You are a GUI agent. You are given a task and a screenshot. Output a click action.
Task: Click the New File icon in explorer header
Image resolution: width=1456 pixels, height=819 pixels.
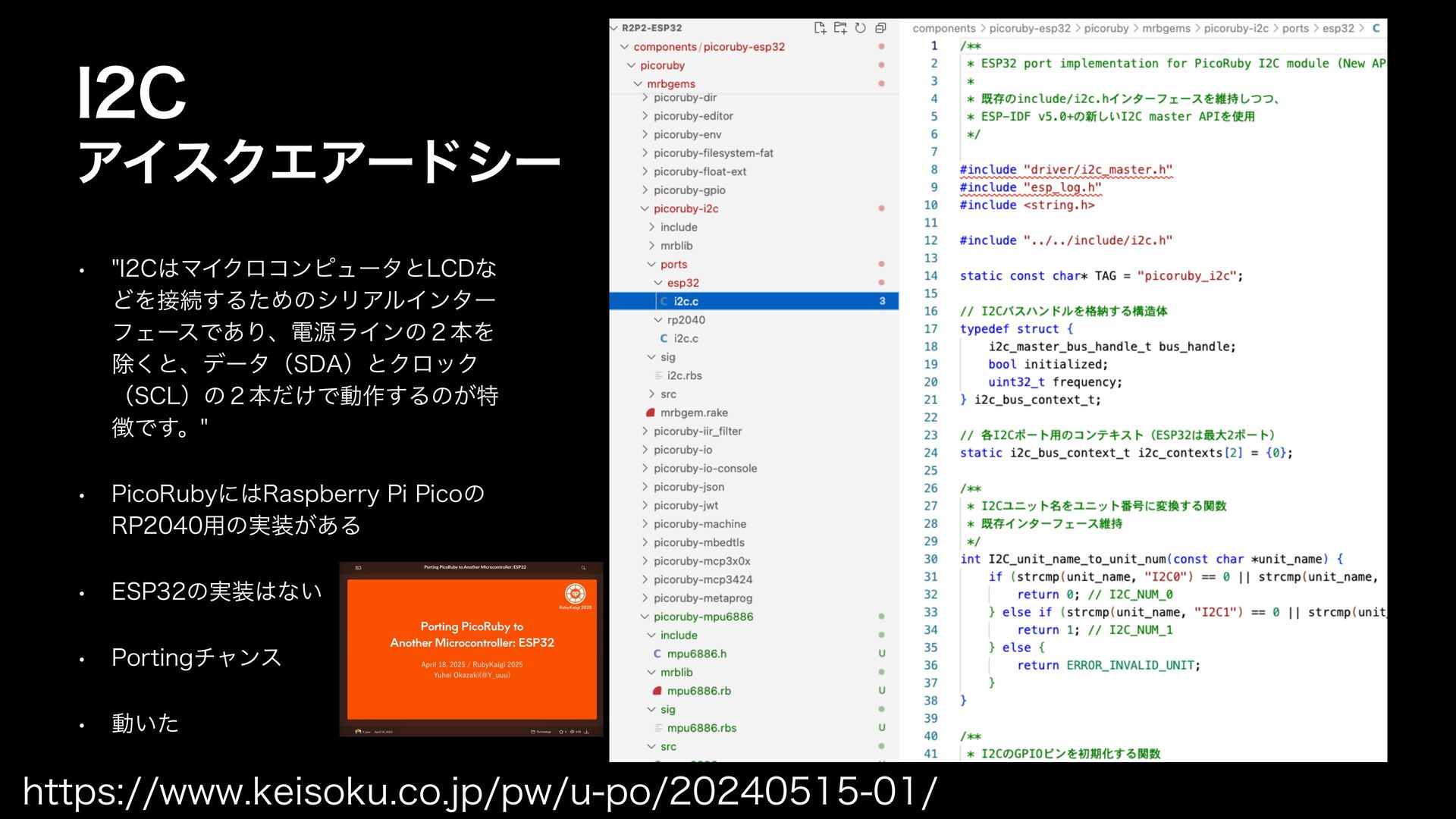(820, 28)
